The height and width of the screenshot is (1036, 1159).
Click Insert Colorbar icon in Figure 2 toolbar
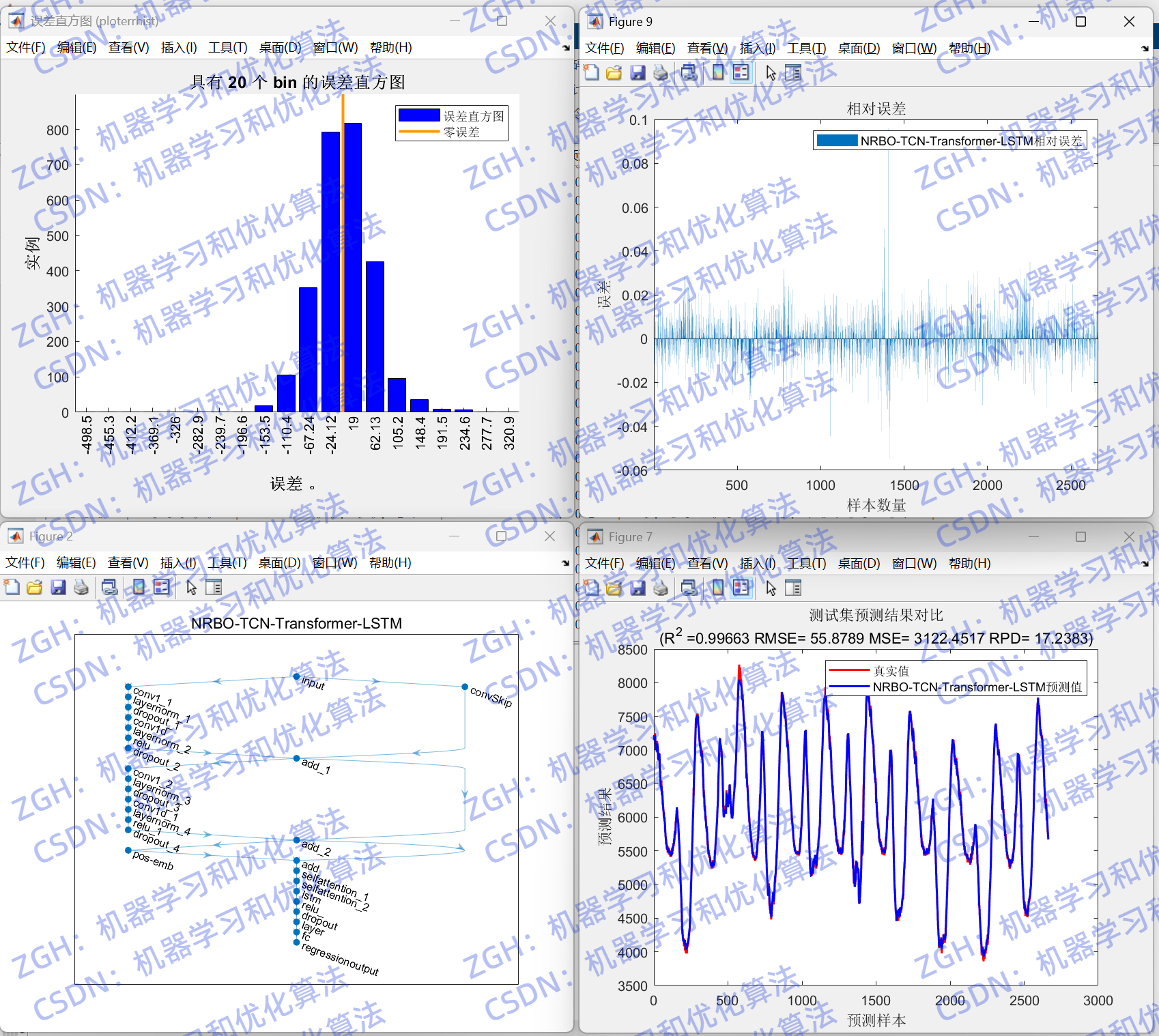point(139,587)
